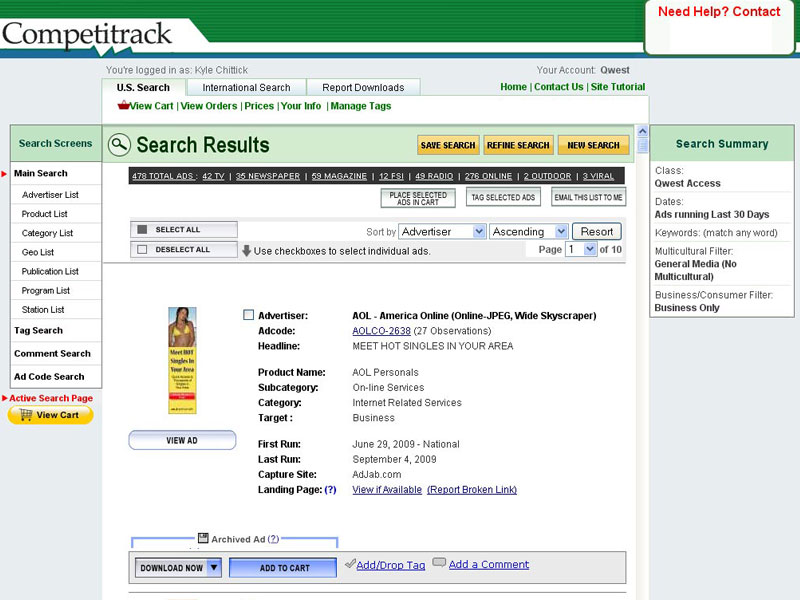800x600 pixels.
Task: Filter results by 35 Newspaper ads
Action: coord(267,176)
